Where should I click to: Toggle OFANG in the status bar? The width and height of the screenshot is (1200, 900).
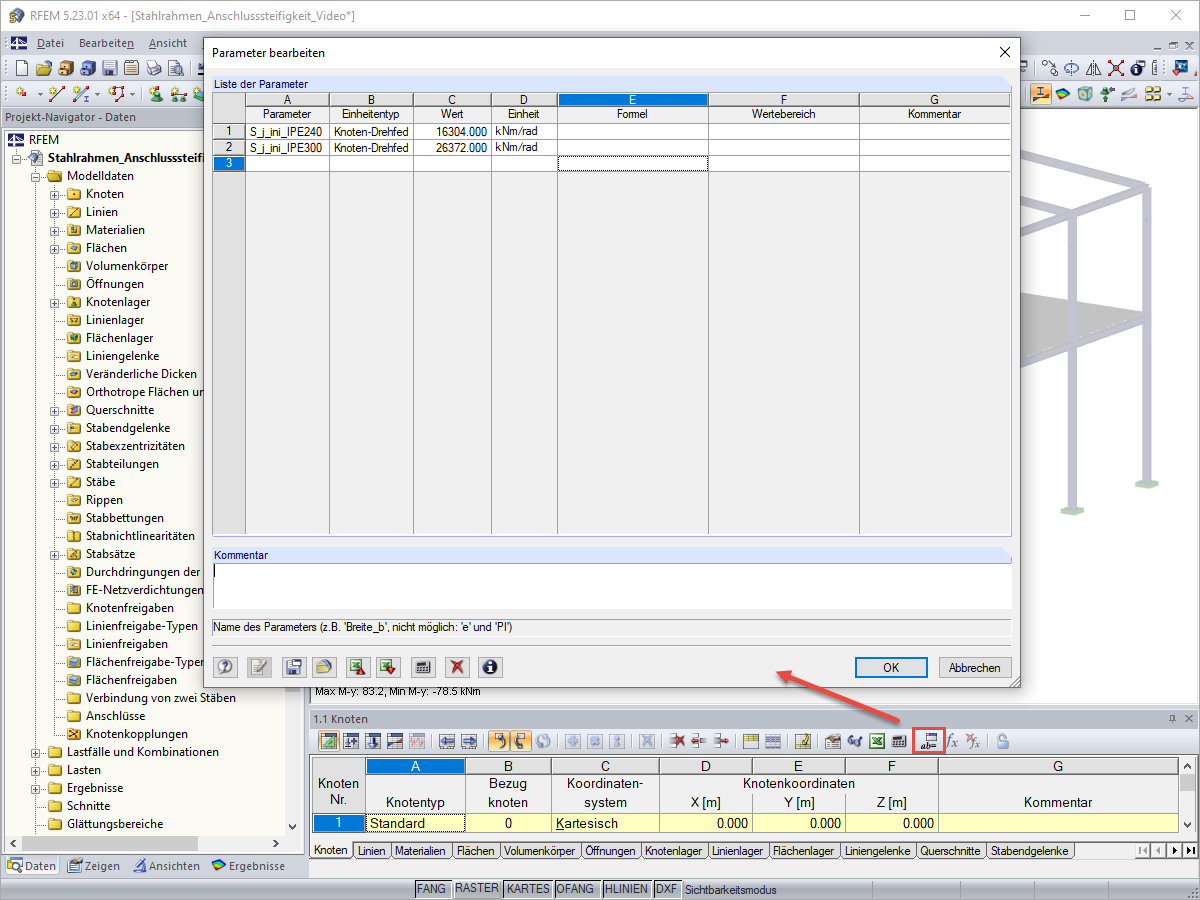(x=577, y=889)
